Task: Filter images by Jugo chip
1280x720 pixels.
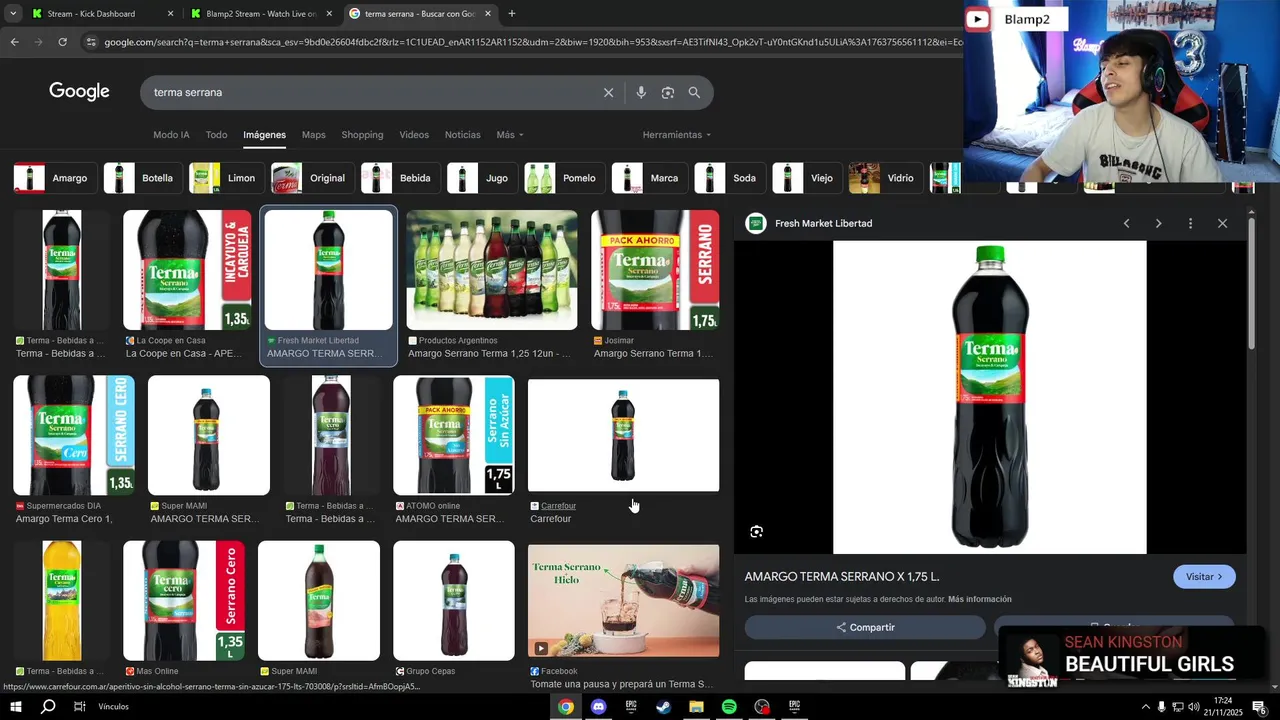Action: [x=482, y=178]
